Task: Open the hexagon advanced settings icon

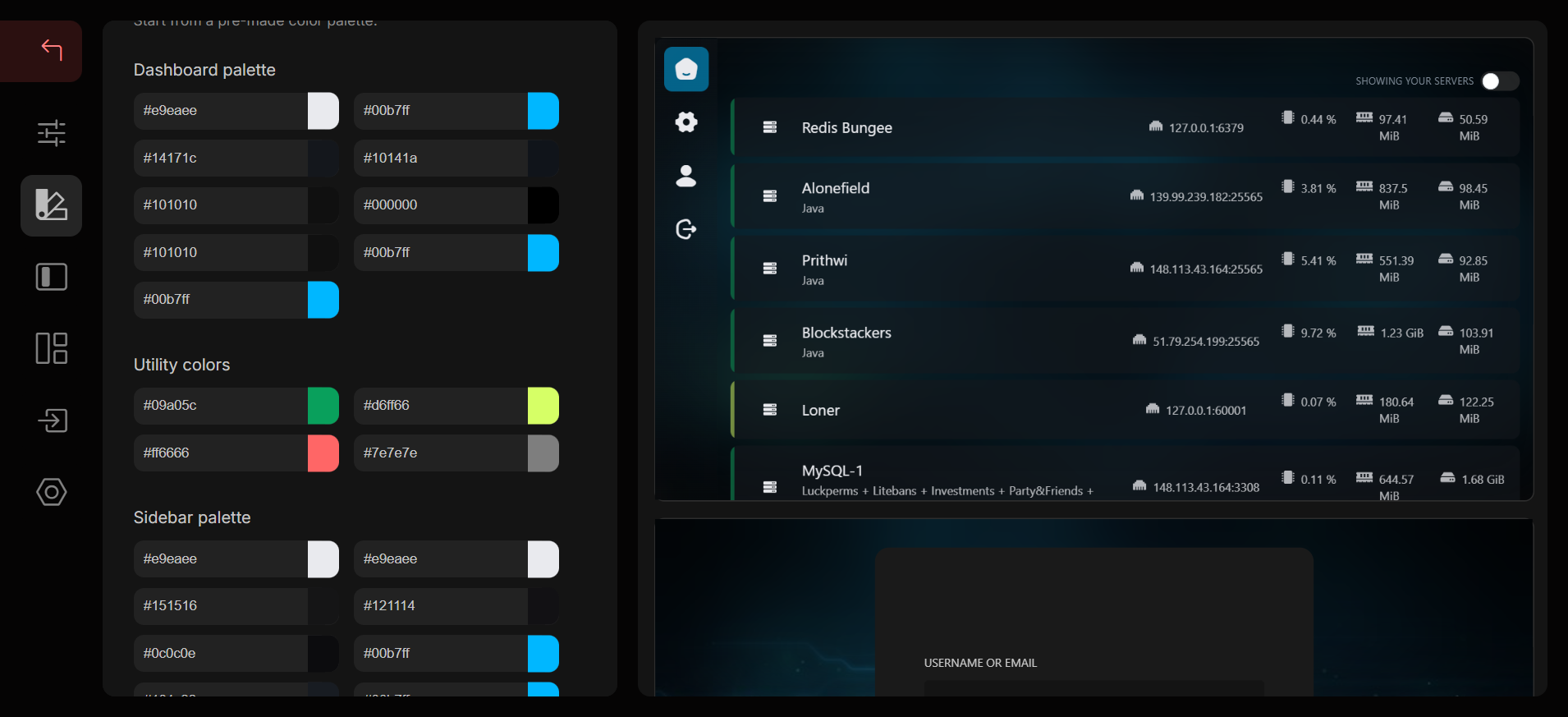Action: 51,492
